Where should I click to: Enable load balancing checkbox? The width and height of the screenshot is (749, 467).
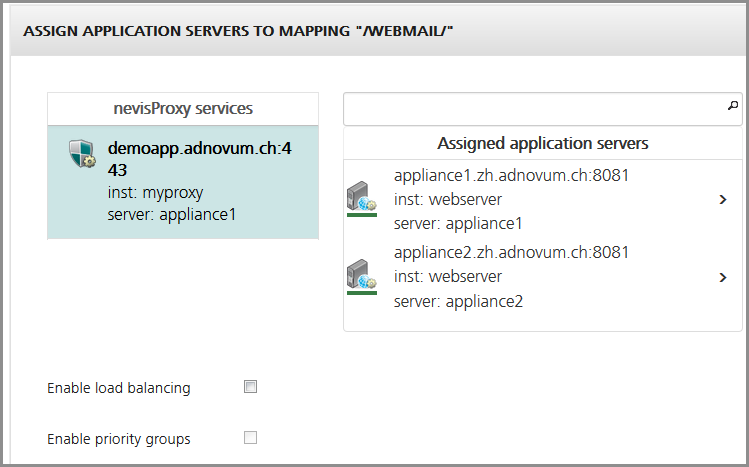point(250,386)
